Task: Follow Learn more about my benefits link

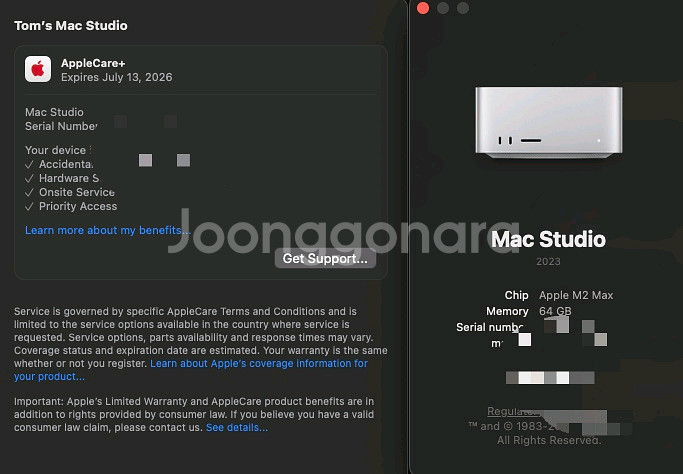Action: point(108,230)
